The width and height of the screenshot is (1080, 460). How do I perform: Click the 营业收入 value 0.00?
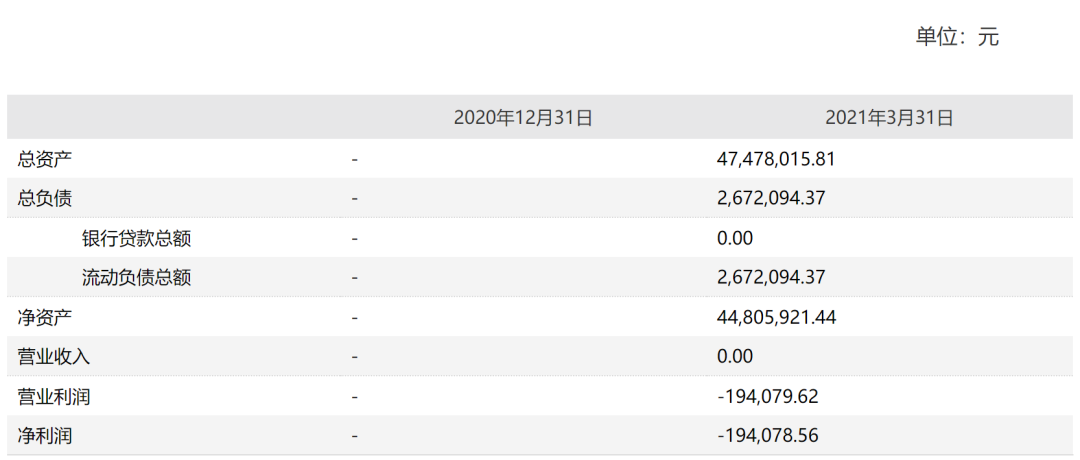(x=735, y=357)
